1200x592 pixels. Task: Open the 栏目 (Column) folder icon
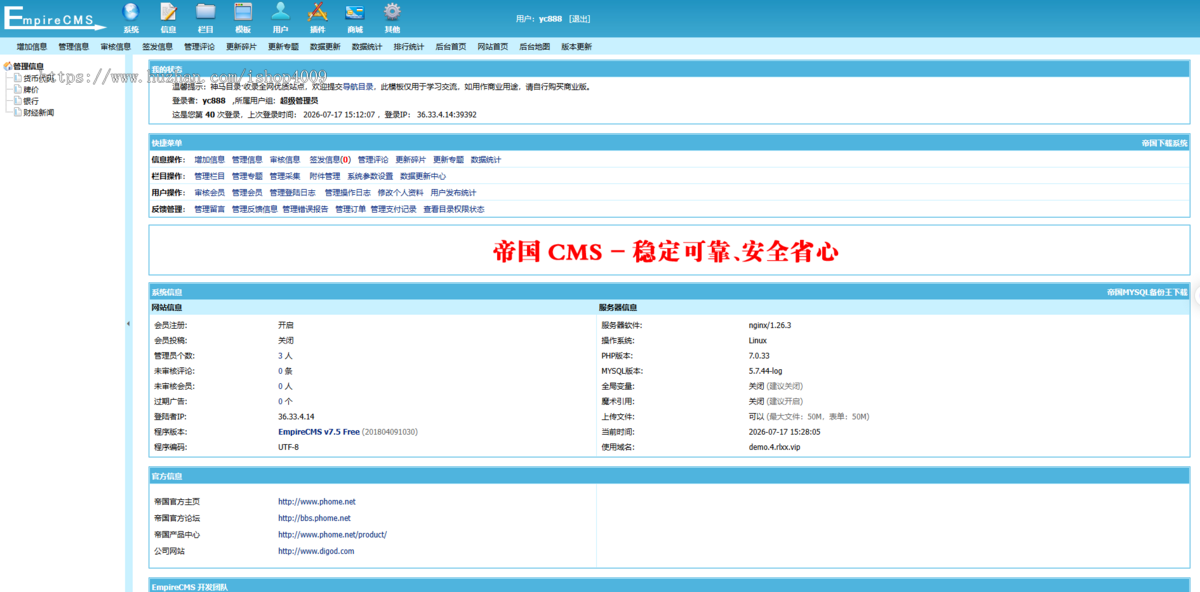coord(206,12)
